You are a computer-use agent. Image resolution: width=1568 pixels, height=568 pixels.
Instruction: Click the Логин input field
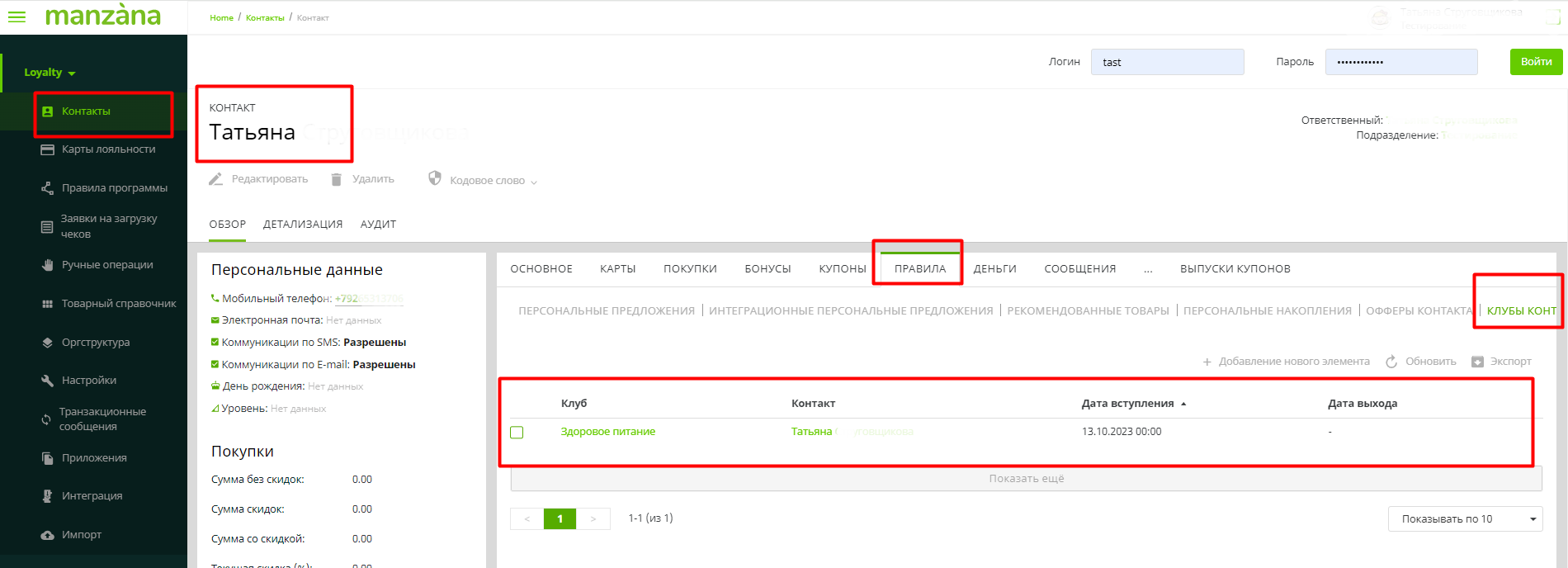click(1167, 62)
